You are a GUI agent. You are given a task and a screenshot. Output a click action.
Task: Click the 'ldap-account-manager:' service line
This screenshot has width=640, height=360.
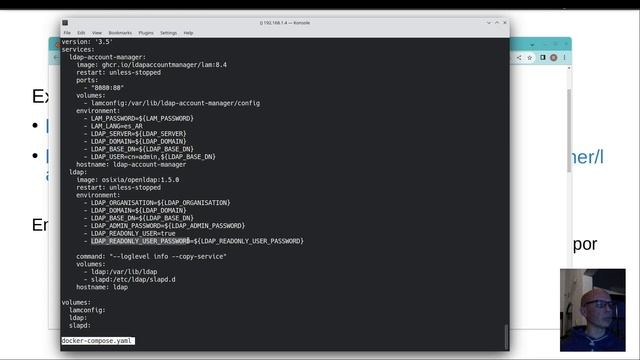pos(107,57)
